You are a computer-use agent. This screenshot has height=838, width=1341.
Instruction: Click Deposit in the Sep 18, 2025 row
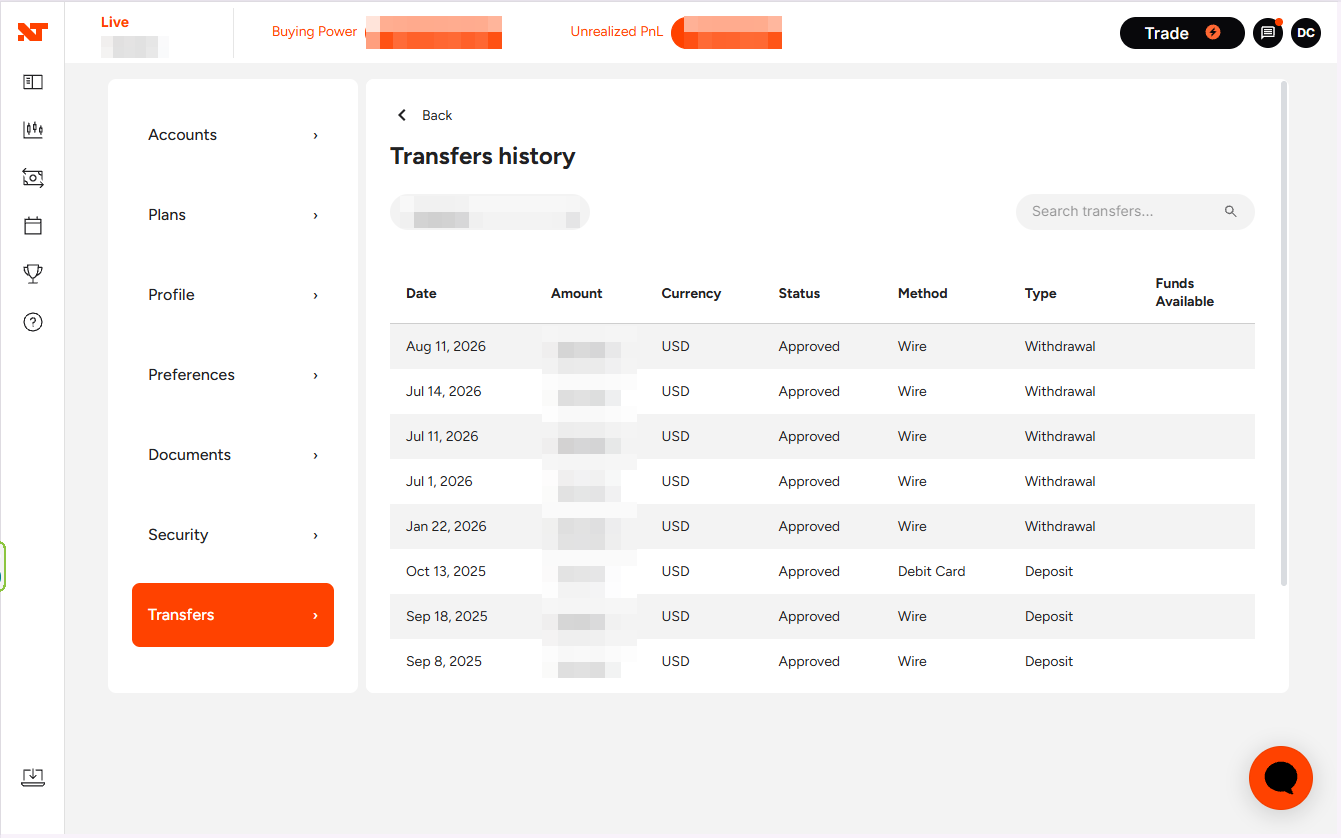(x=1049, y=616)
